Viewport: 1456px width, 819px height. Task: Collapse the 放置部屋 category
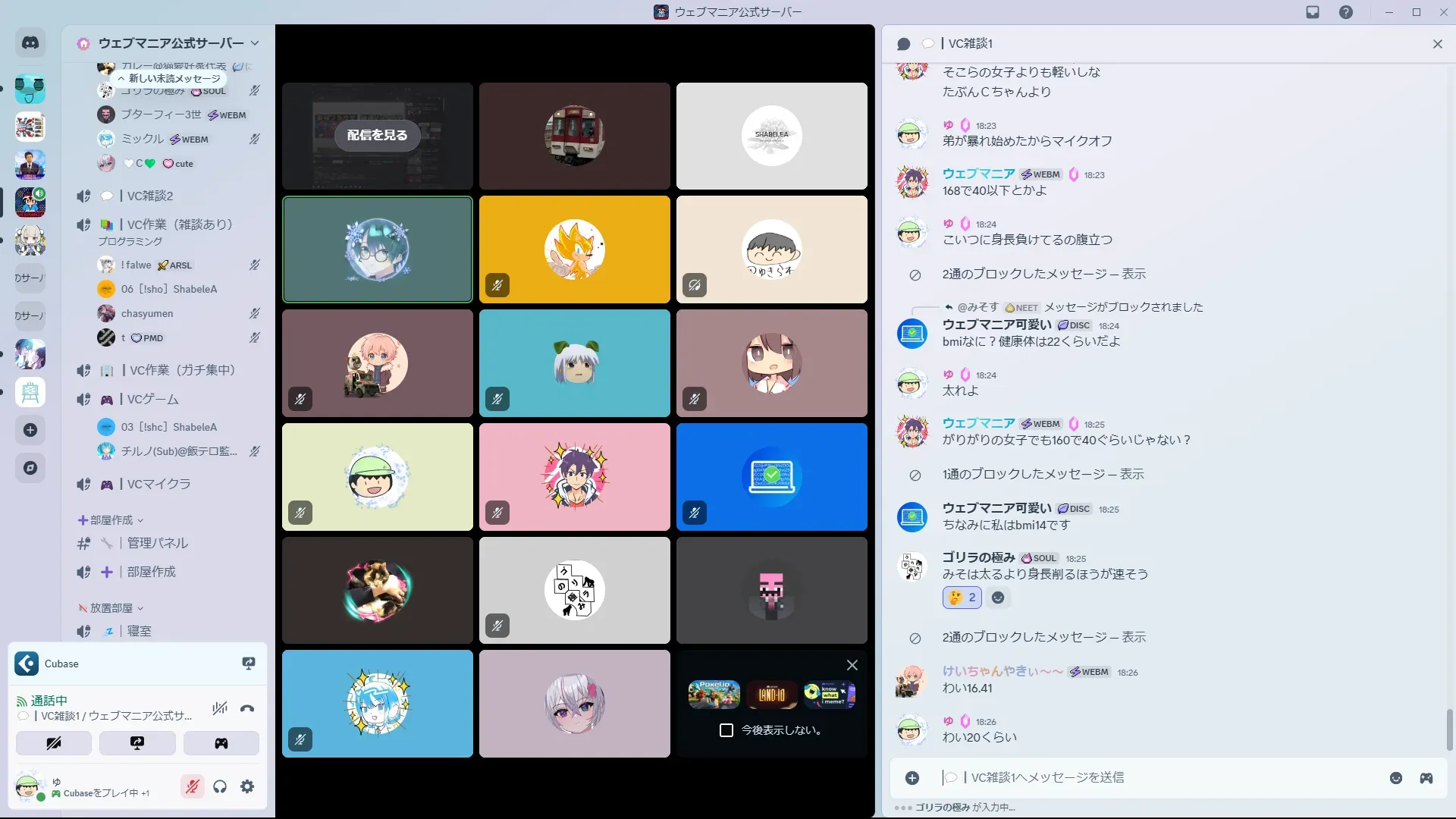(x=111, y=608)
